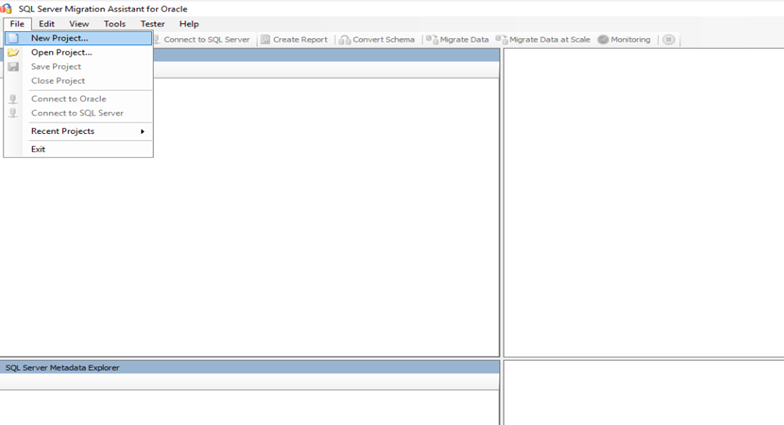Screen dimensions: 784x425
Task: Open the Help menu
Action: 189,24
